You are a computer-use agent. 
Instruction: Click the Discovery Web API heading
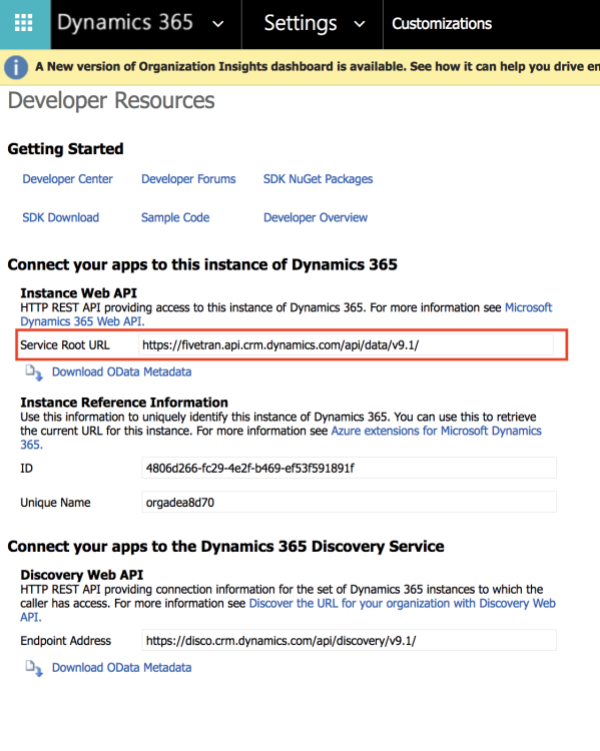coord(82,575)
